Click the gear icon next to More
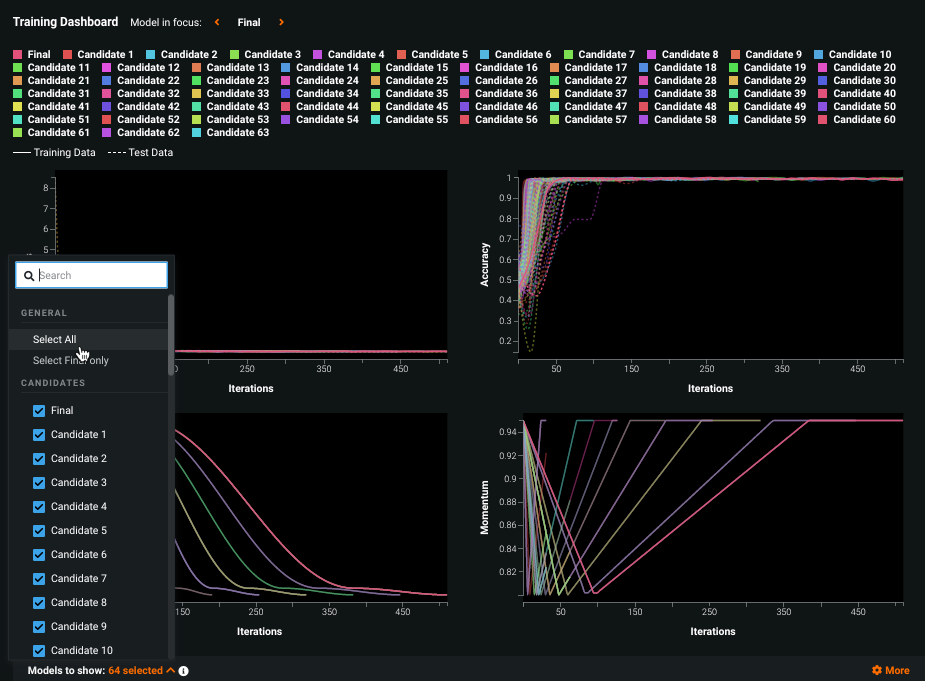This screenshot has height=681, width=925. pos(877,670)
